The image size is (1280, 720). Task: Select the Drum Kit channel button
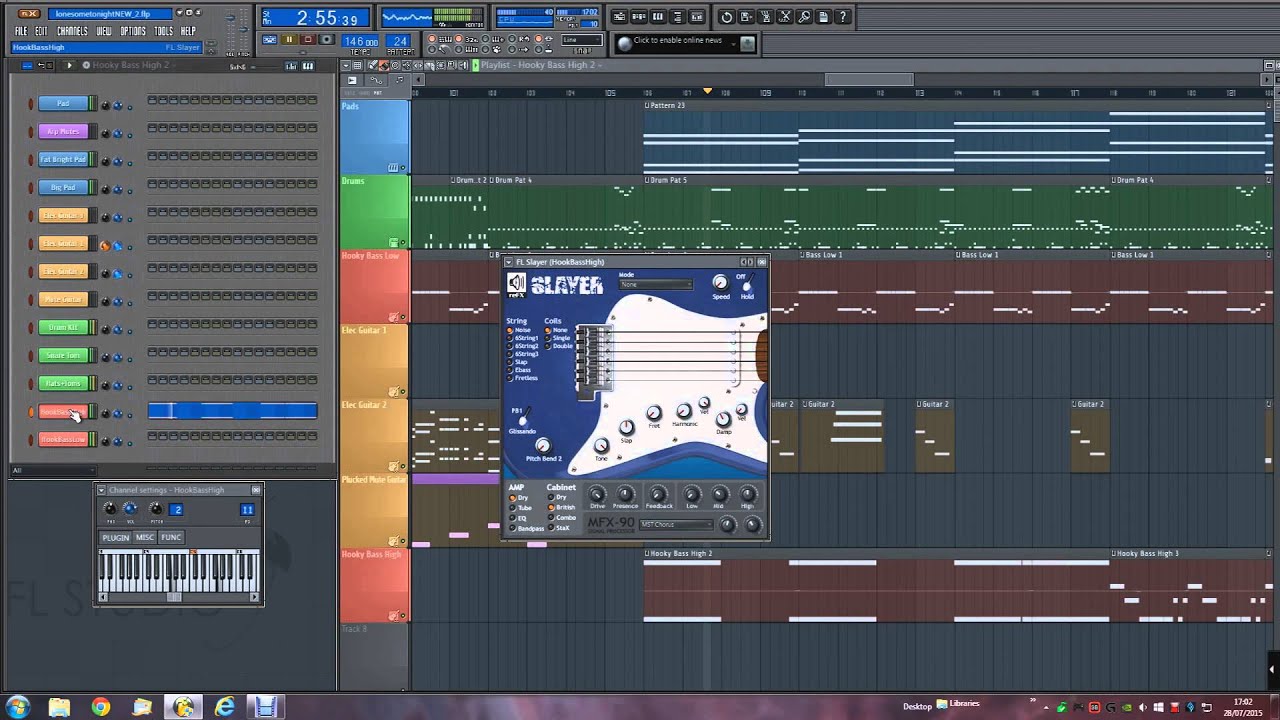63,328
